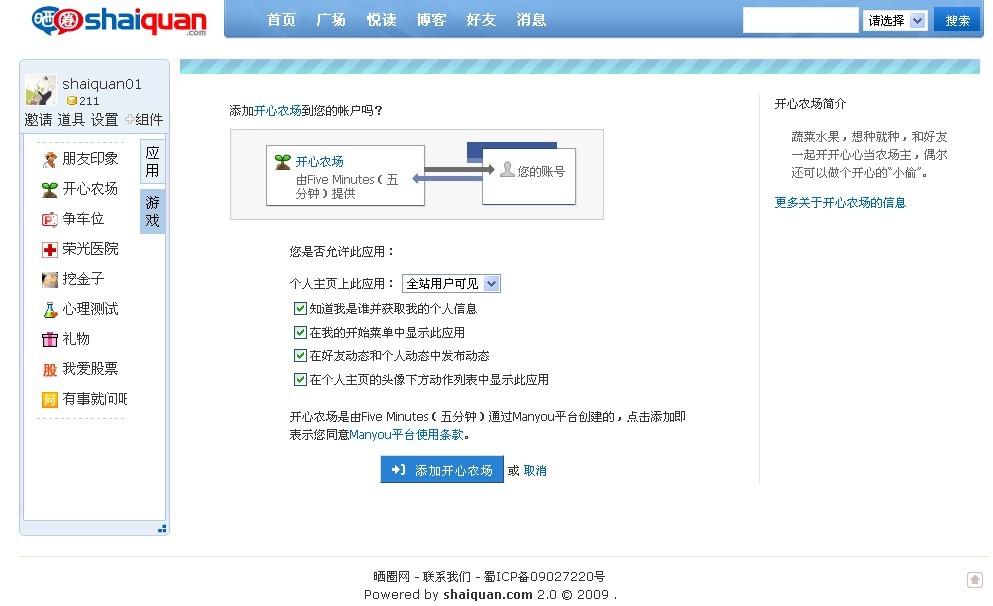The width and height of the screenshot is (993, 606).
Task: Open the 全站用户可见 visibility dropdown
Action: [451, 284]
